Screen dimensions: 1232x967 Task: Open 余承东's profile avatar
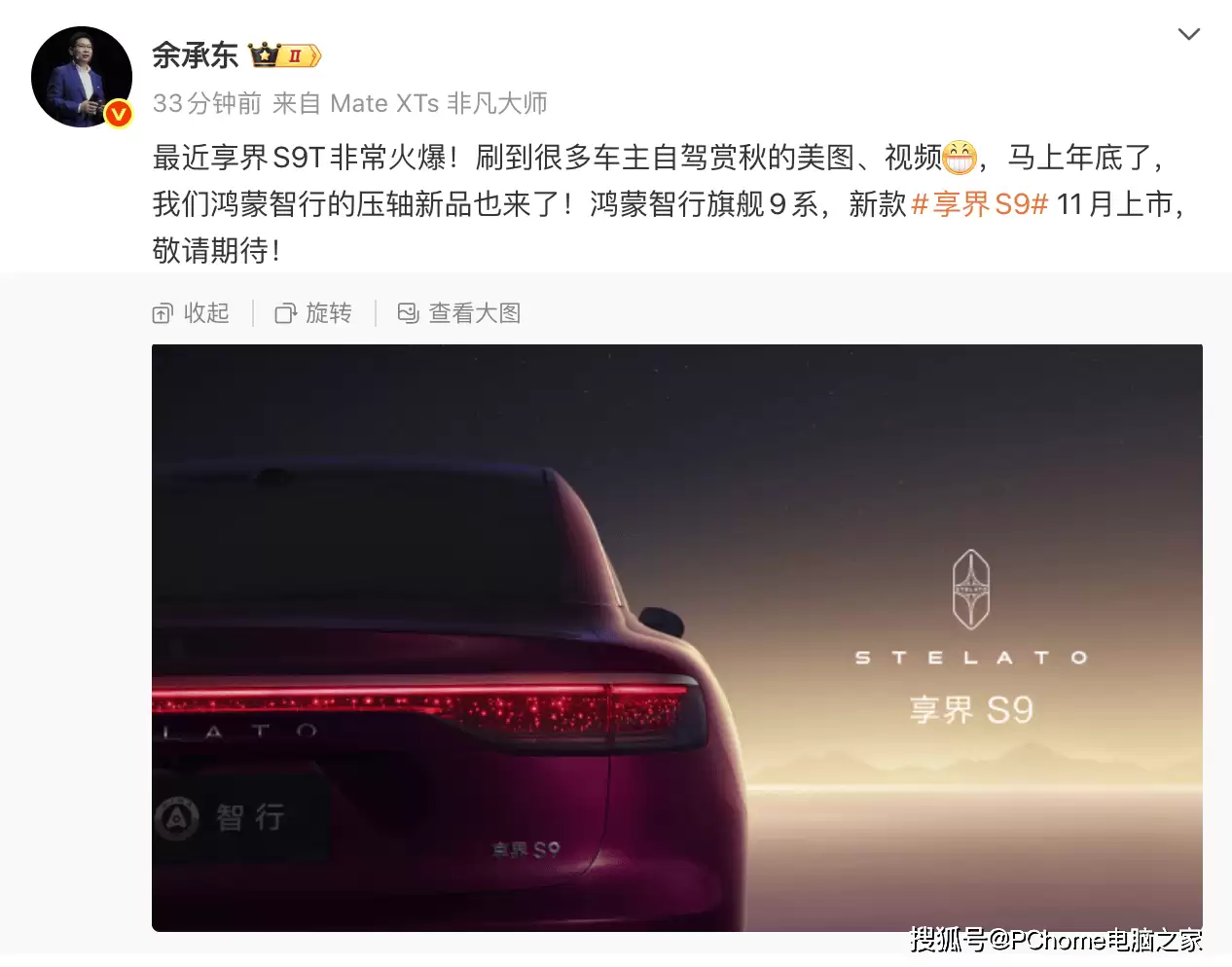[82, 77]
